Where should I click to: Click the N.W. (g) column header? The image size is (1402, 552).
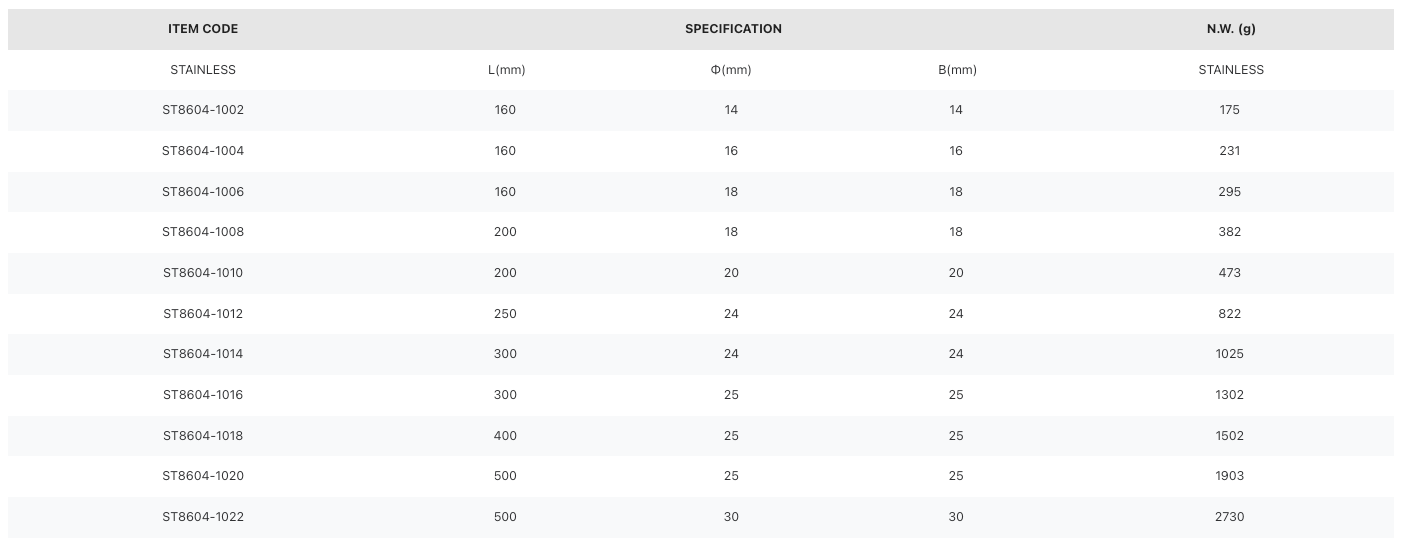point(1231,29)
